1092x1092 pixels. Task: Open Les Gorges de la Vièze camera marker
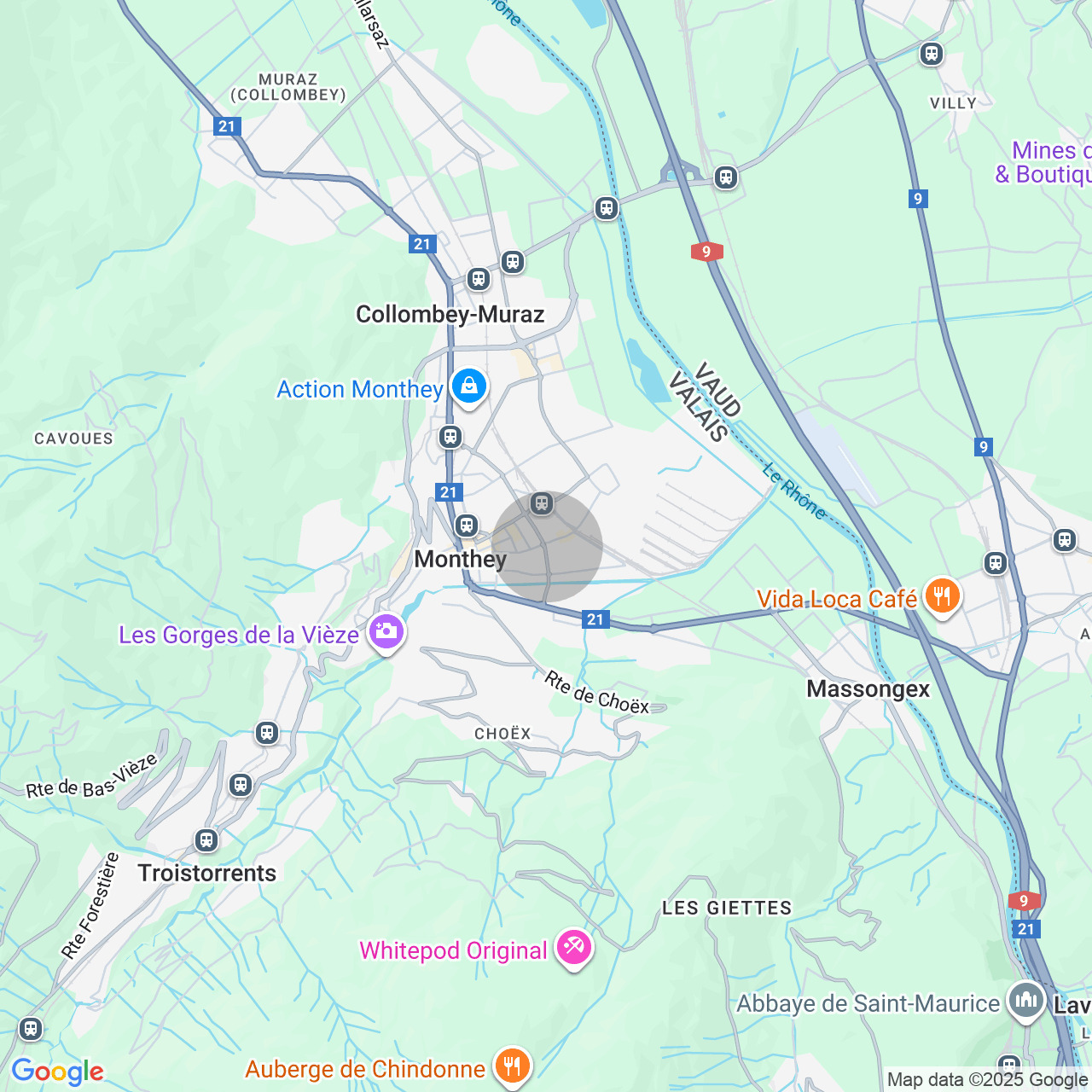386,633
